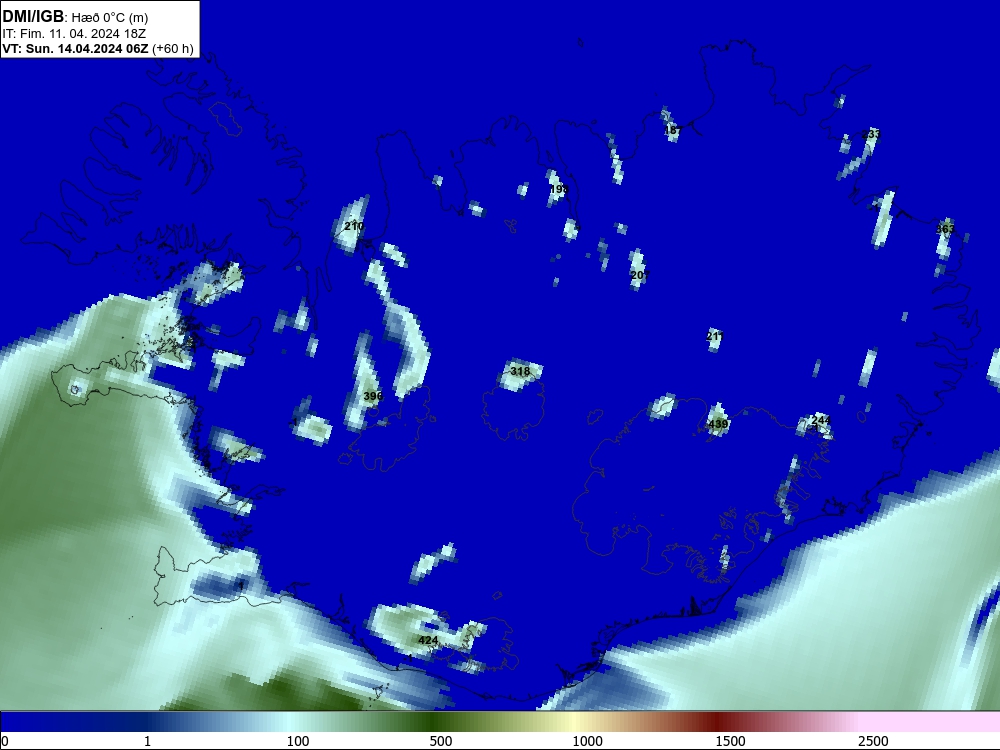Click the 0 label on the color scale

(x=5, y=741)
